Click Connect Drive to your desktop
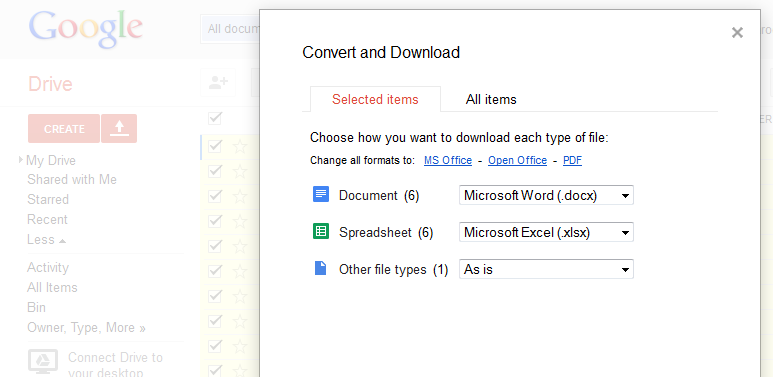Screen dimensions: 773x377 (115, 364)
